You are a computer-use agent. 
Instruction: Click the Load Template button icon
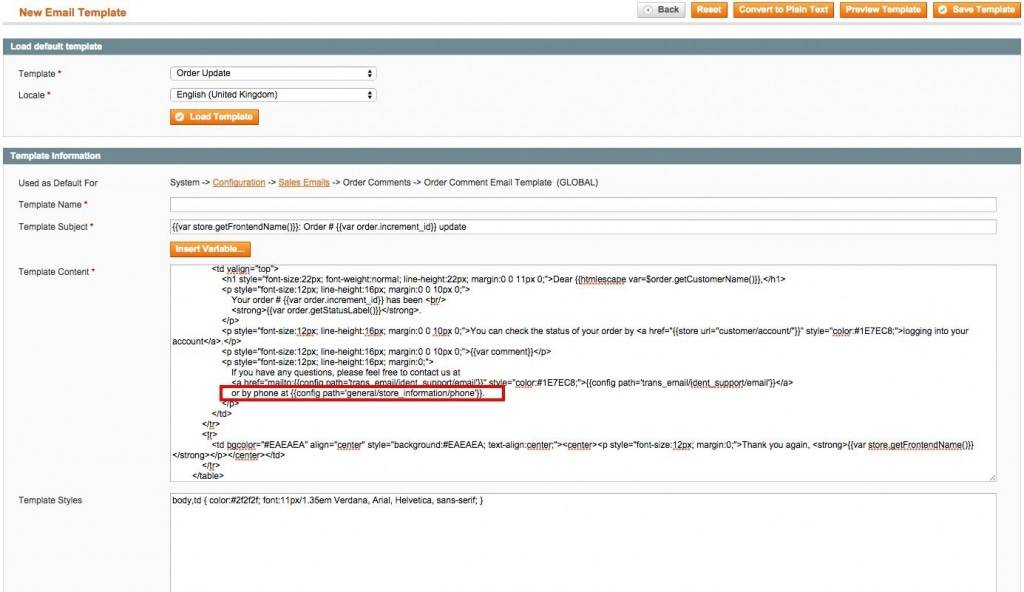[180, 117]
